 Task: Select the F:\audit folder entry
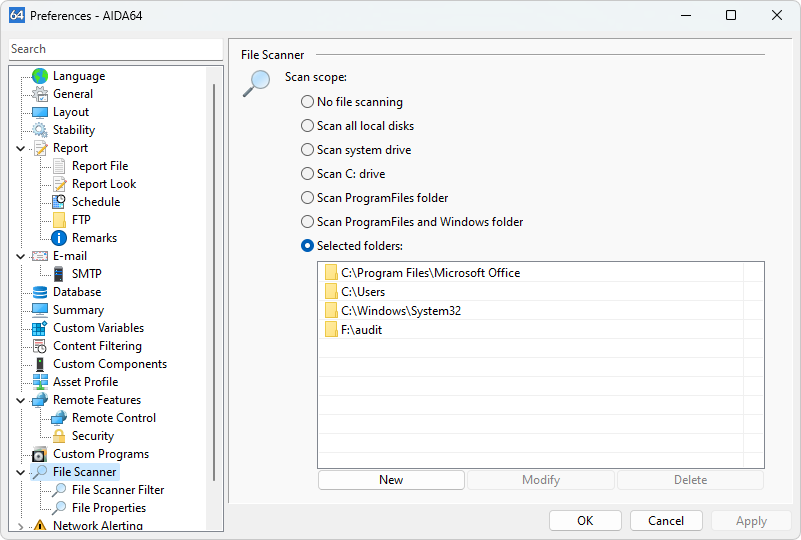361,330
